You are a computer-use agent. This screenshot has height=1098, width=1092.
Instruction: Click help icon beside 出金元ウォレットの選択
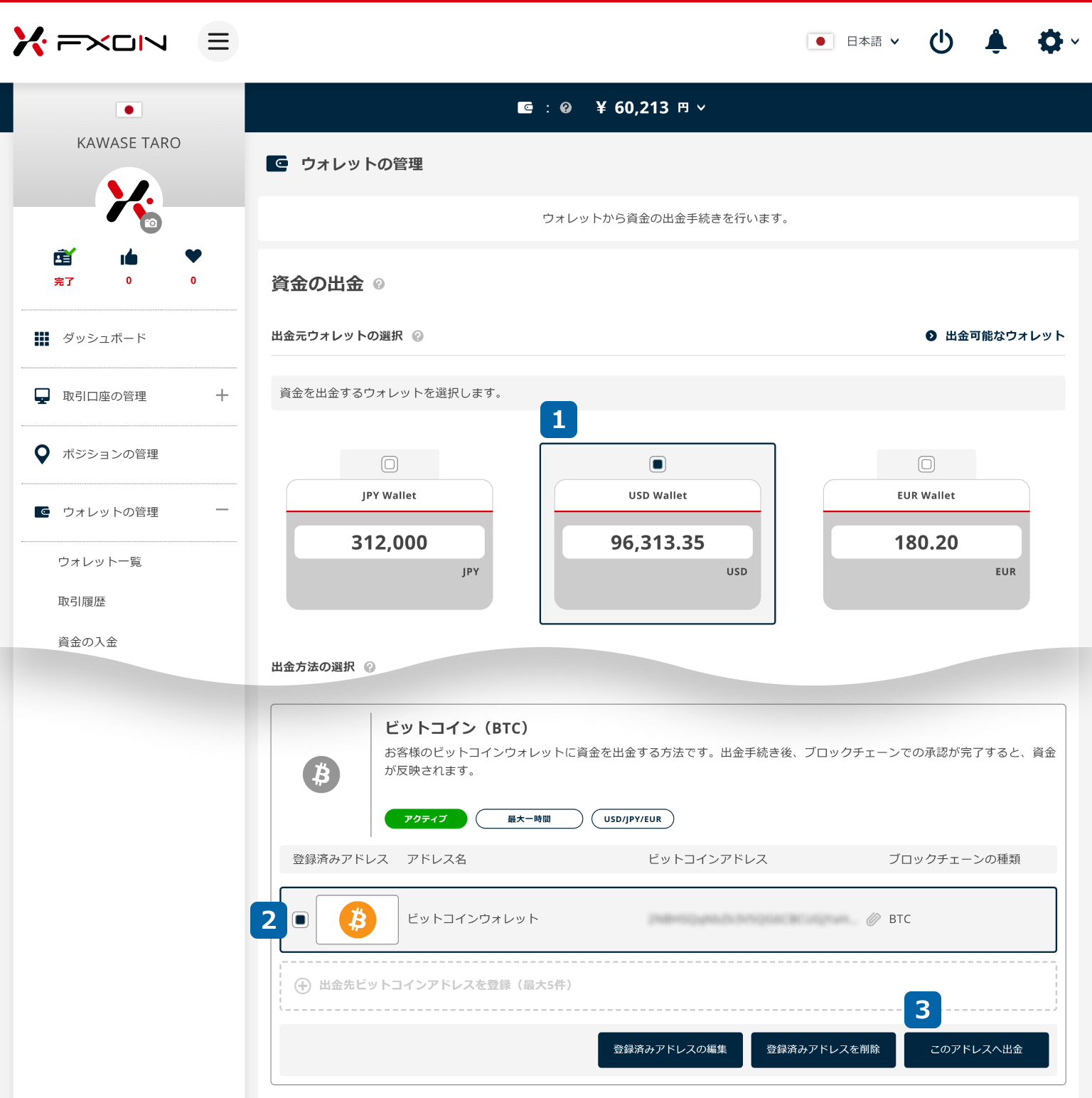click(418, 336)
